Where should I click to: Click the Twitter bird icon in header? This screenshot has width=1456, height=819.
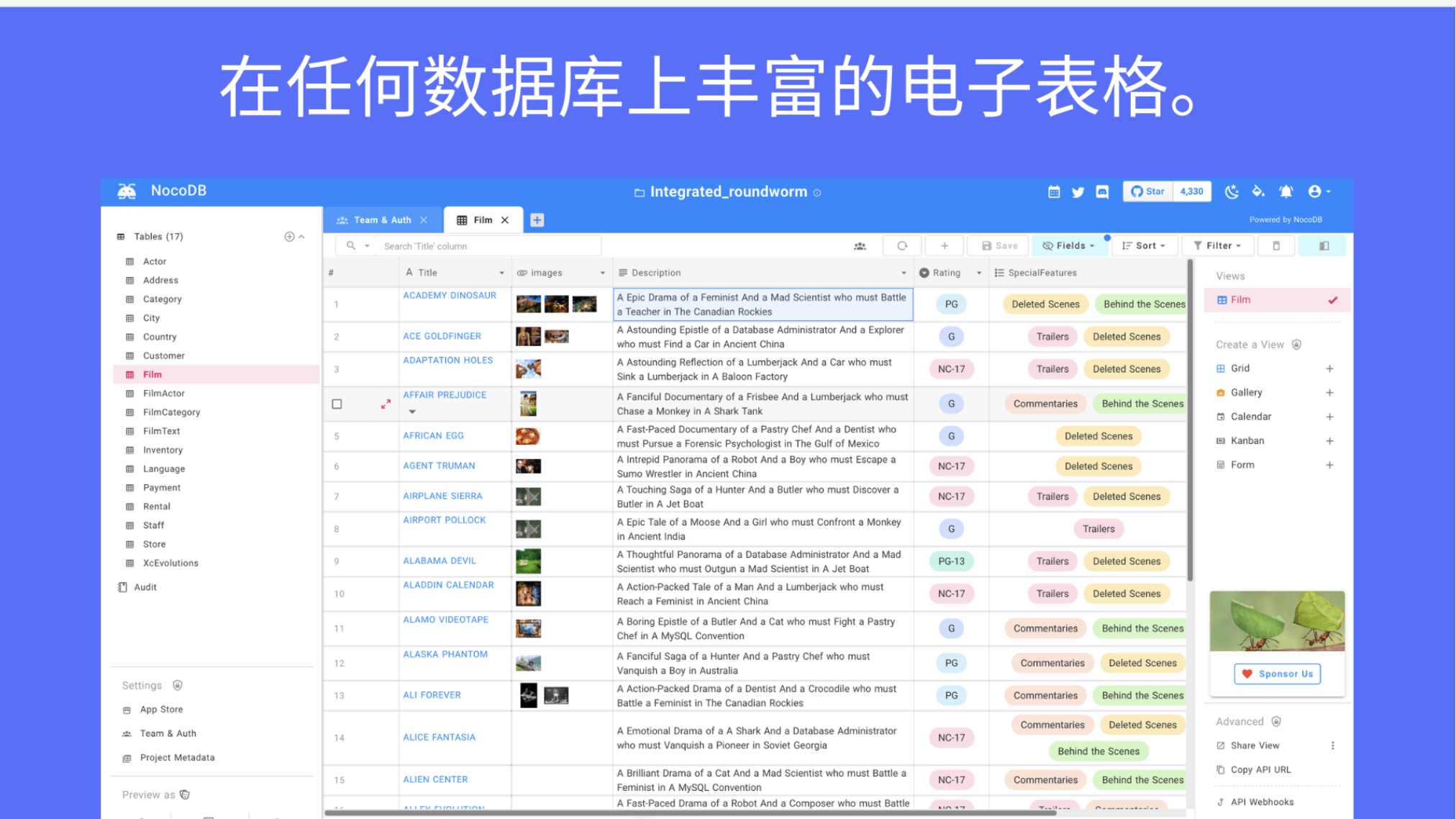pyautogui.click(x=1078, y=192)
